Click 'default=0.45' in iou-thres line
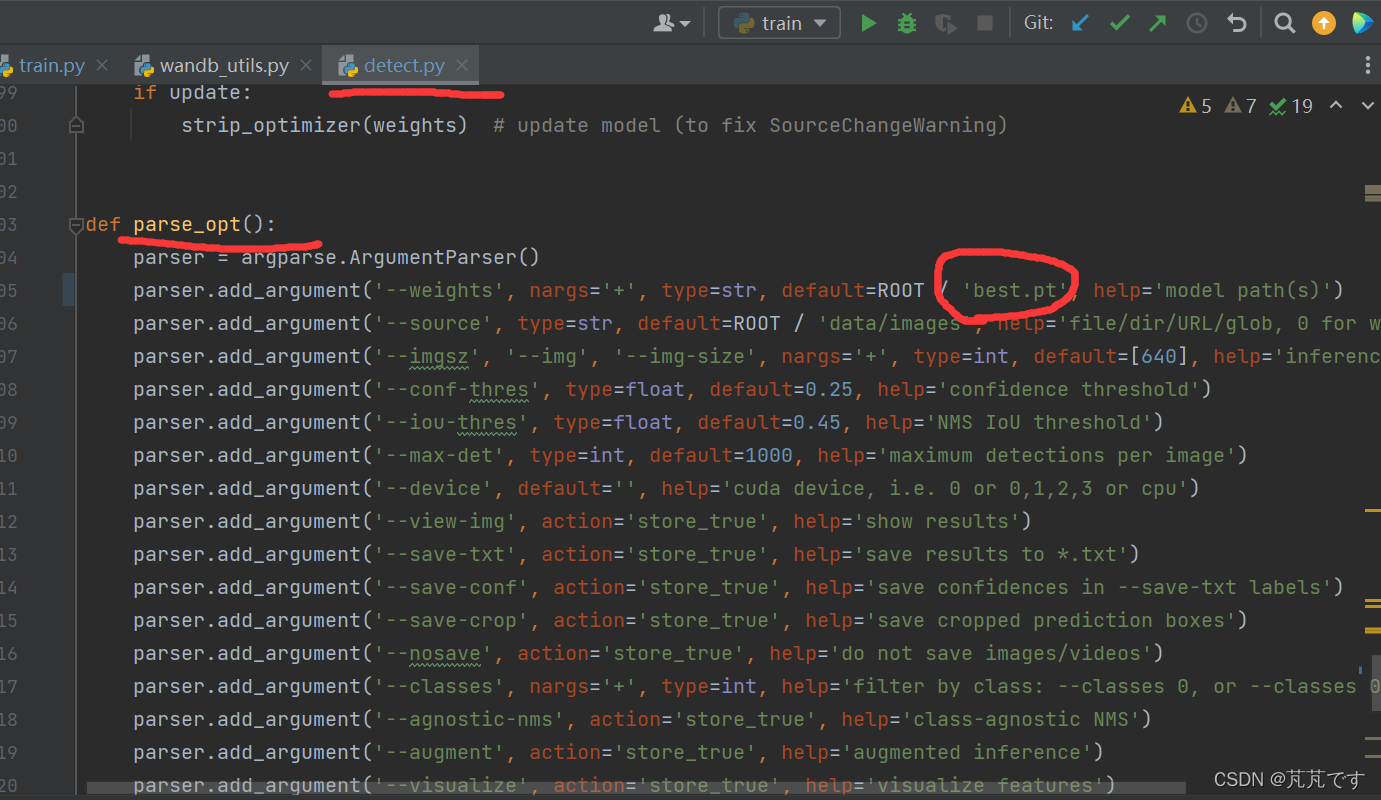This screenshot has width=1381, height=800. point(770,423)
